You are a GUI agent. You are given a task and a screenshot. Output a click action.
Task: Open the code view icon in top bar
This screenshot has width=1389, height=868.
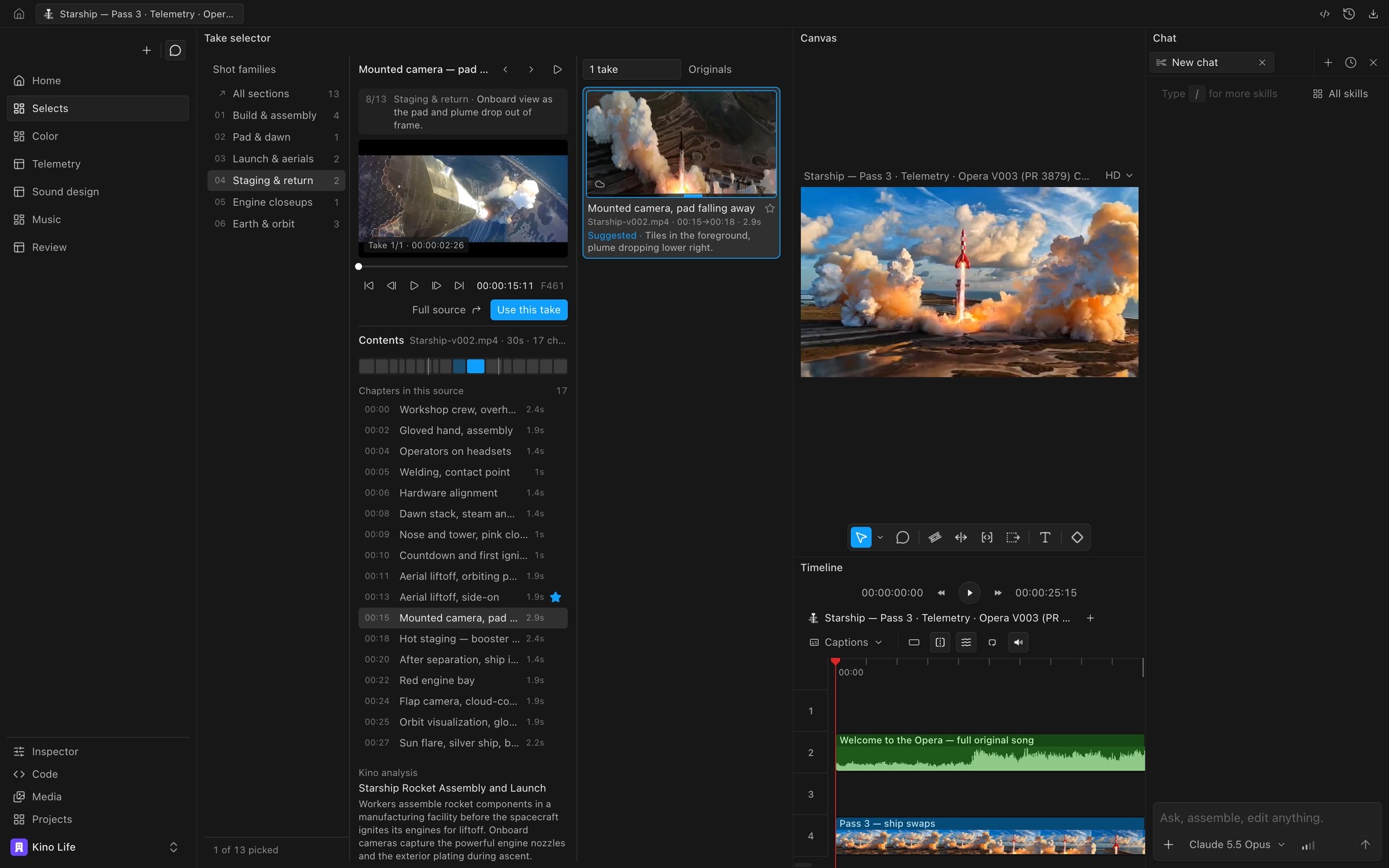click(1324, 14)
